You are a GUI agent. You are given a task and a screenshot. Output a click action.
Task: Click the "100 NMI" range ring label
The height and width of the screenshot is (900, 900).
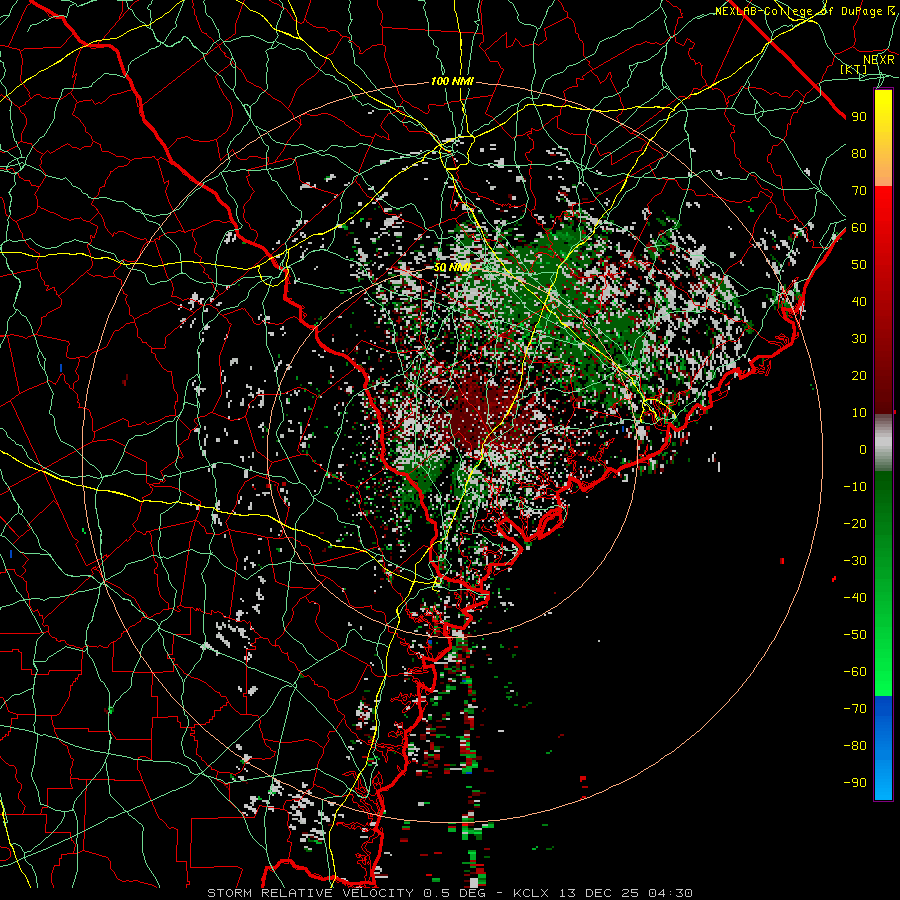click(452, 82)
